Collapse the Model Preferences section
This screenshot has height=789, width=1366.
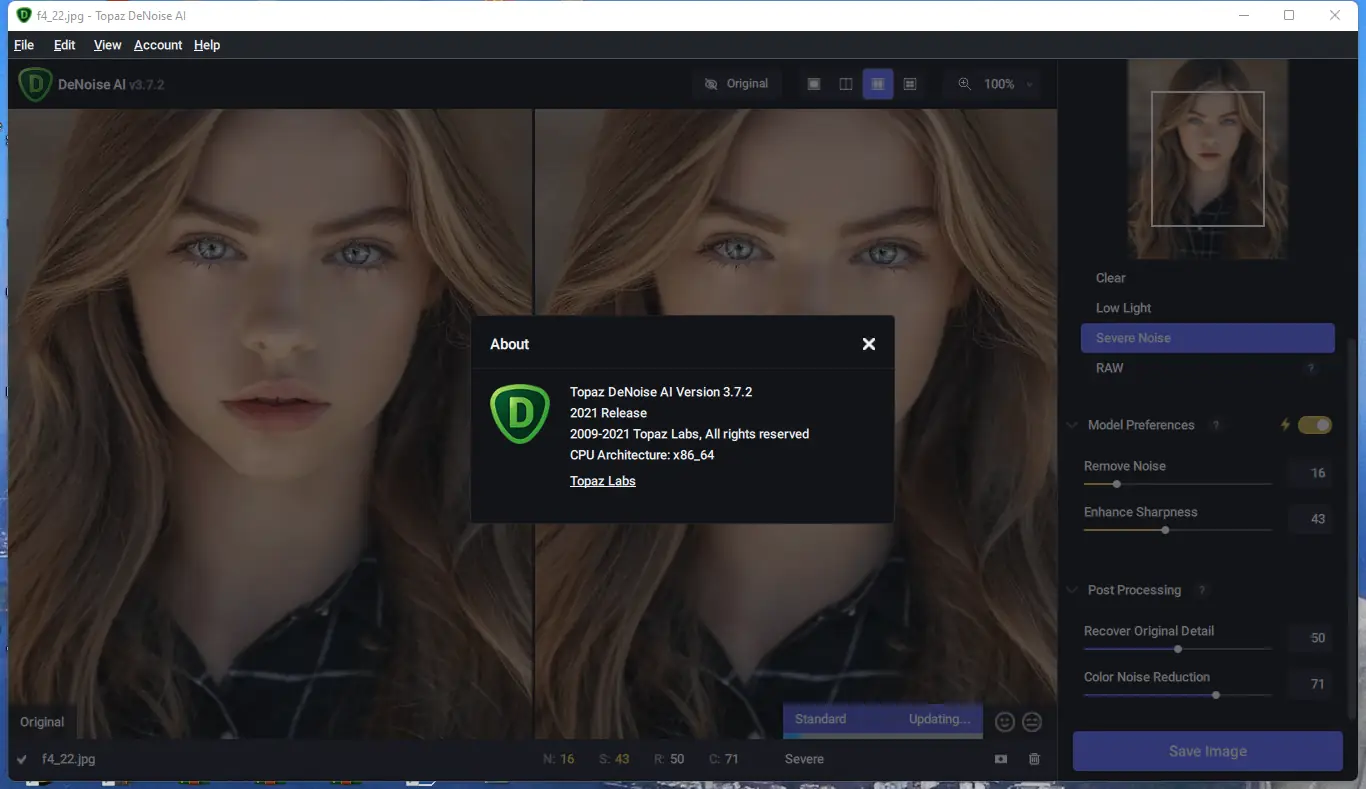(x=1073, y=425)
